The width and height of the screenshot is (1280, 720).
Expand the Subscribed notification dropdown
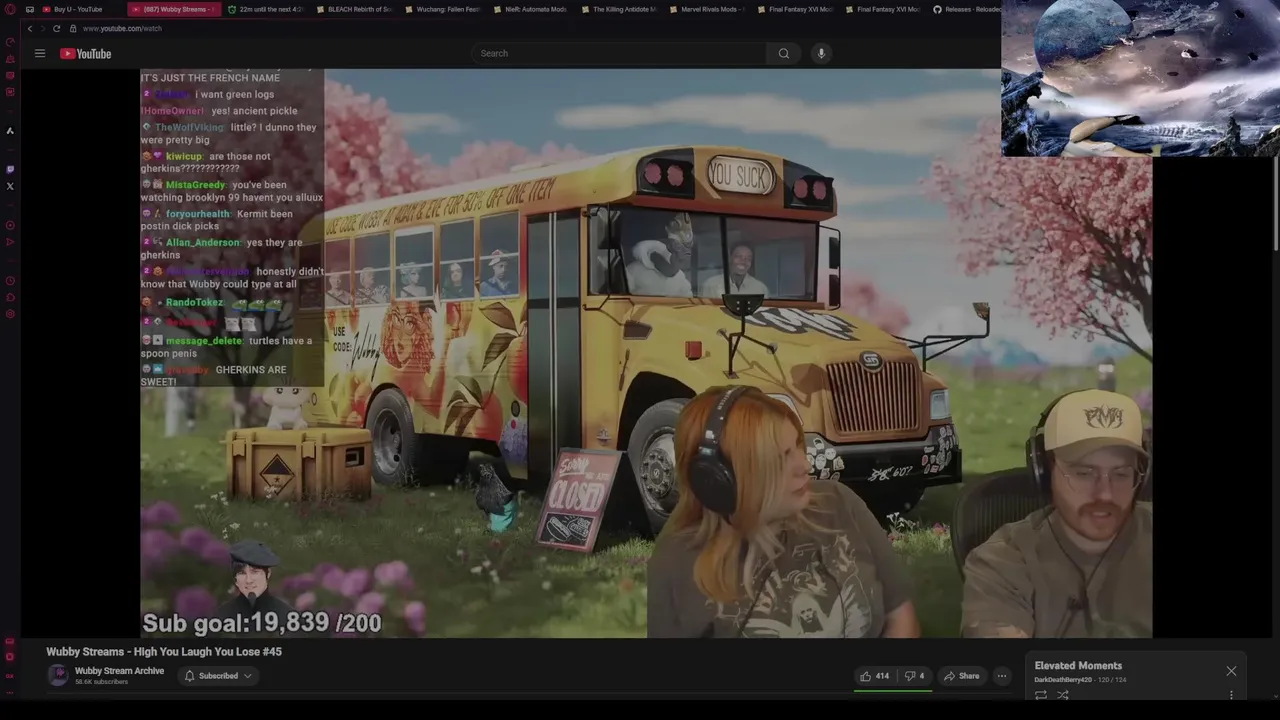pos(218,676)
